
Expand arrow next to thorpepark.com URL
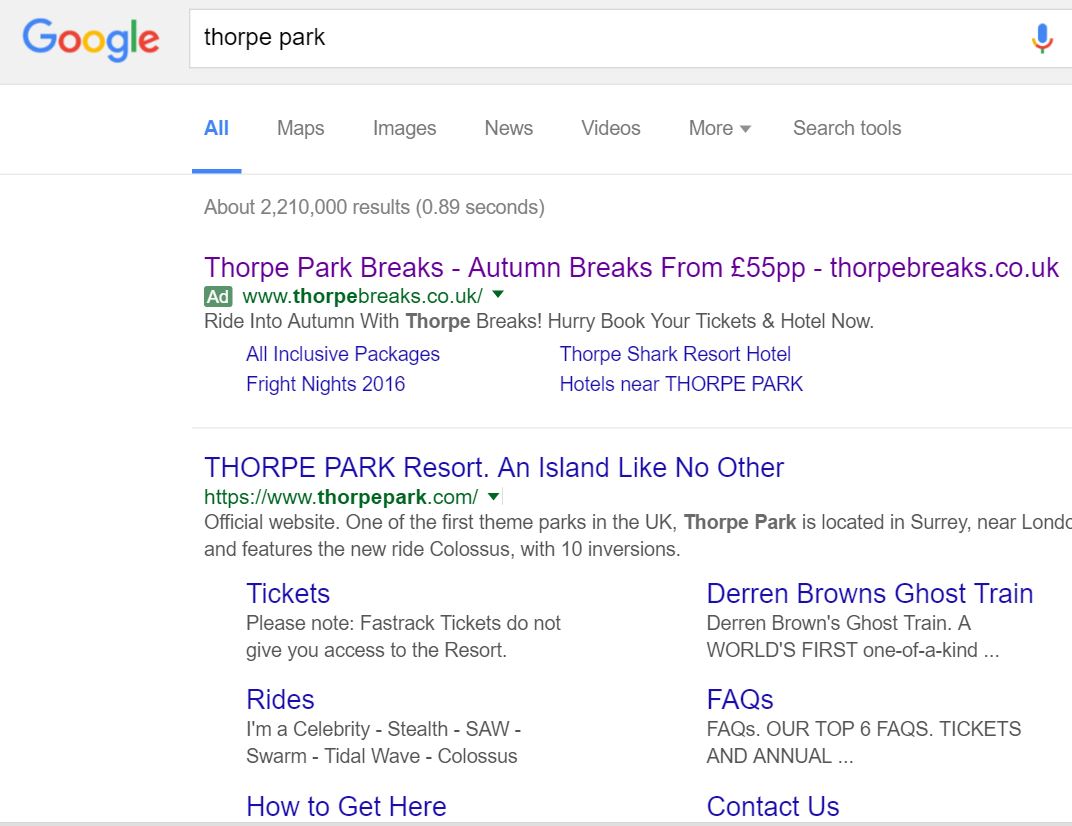[x=494, y=496]
